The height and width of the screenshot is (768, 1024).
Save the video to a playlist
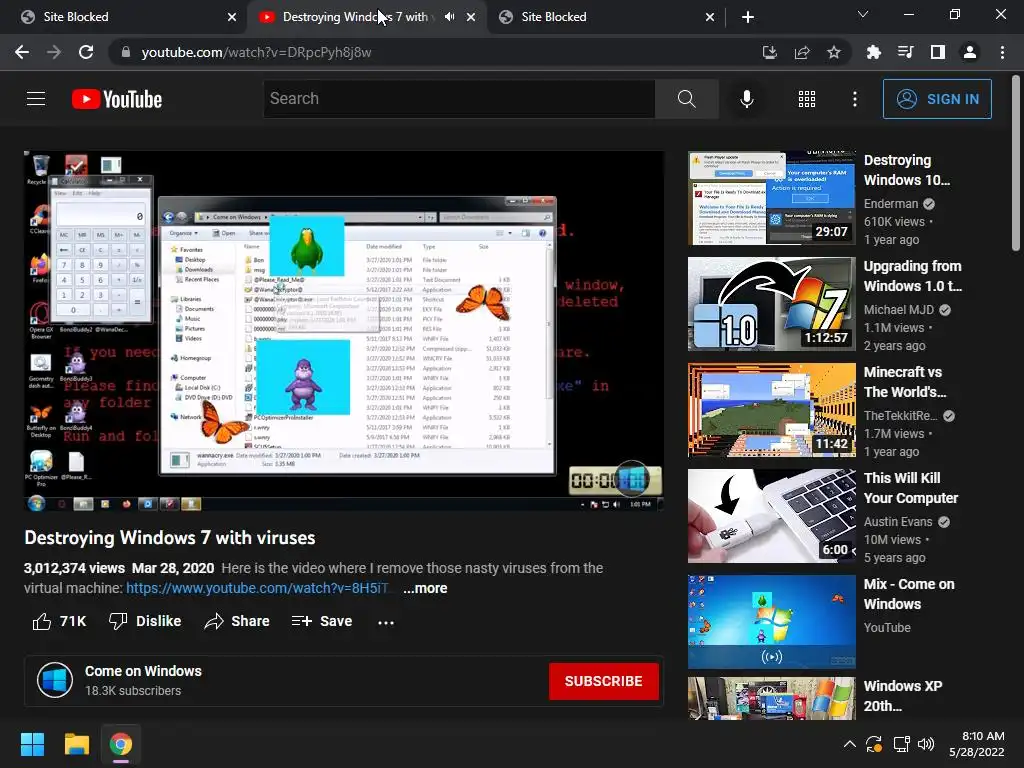point(322,621)
